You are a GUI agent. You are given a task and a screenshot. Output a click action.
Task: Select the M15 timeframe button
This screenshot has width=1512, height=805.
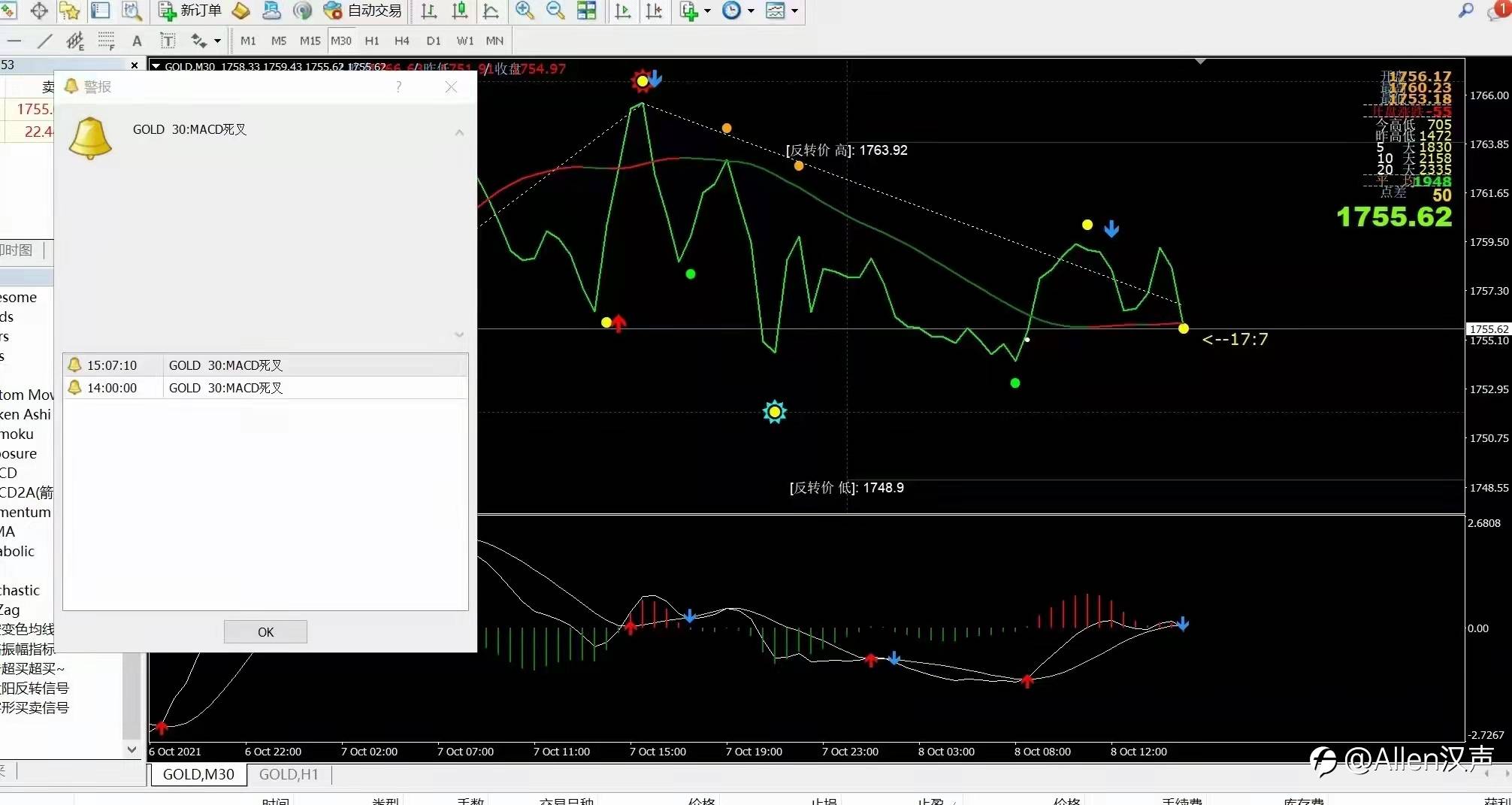310,41
